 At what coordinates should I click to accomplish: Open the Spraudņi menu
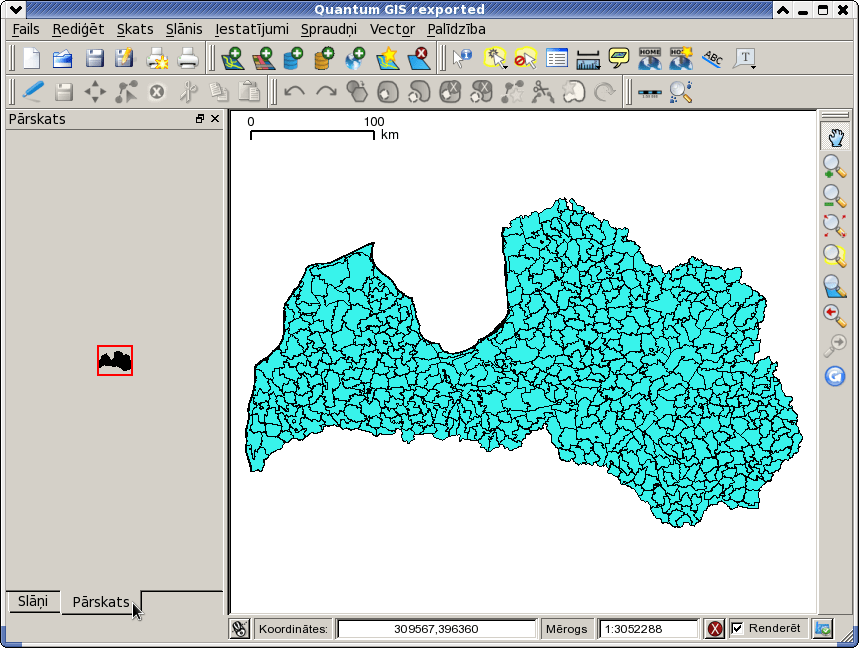(x=329, y=29)
